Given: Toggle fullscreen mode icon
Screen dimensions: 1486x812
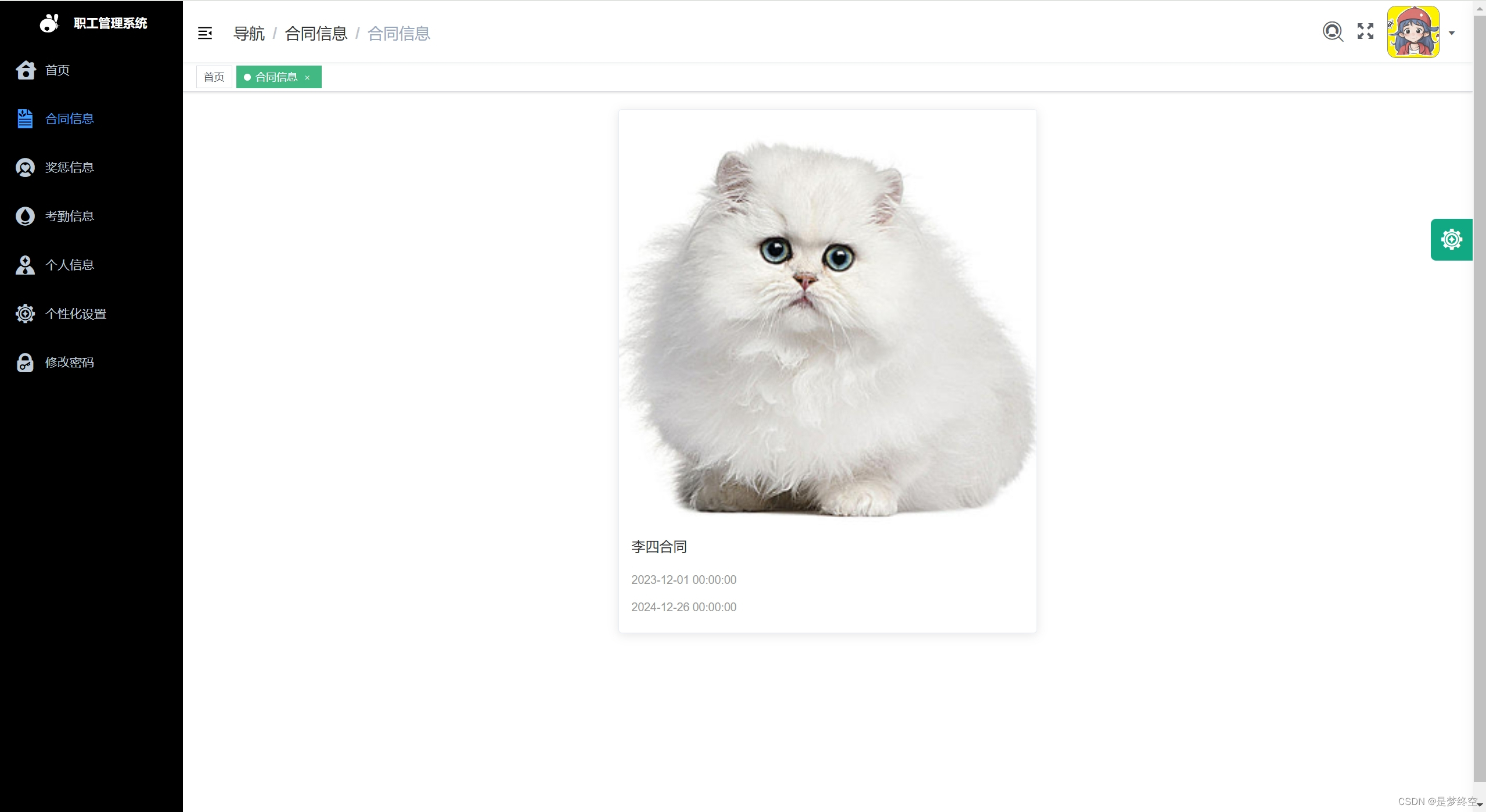Looking at the screenshot, I should pos(1365,31).
